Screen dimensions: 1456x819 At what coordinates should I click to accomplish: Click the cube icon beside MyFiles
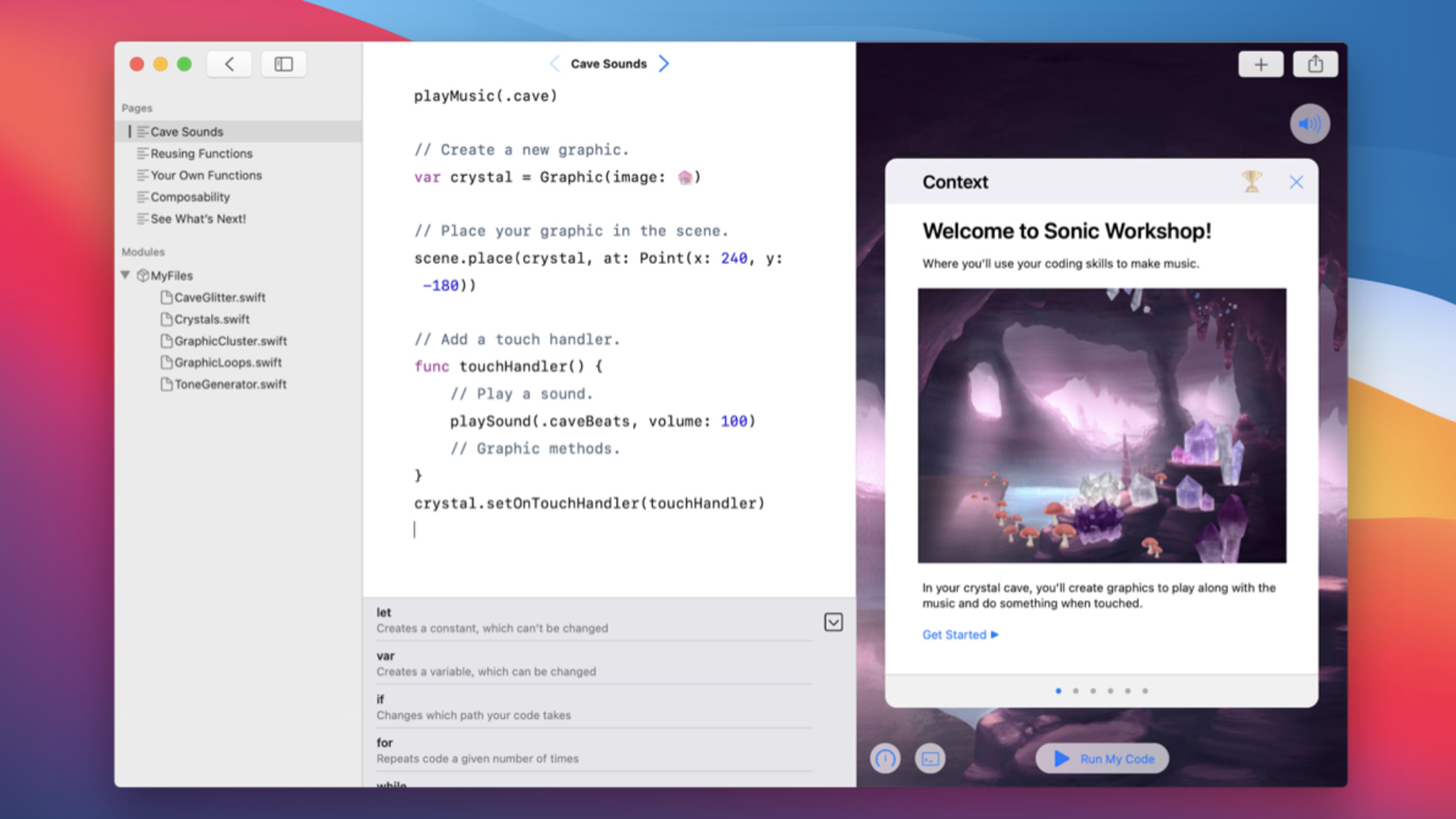coord(142,275)
